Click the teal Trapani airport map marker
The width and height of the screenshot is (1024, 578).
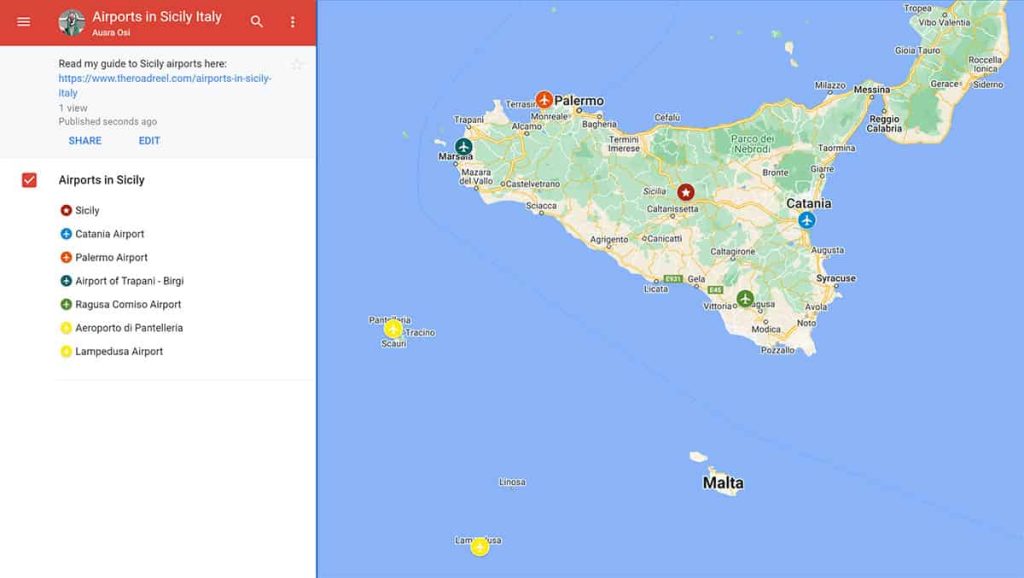(x=464, y=146)
